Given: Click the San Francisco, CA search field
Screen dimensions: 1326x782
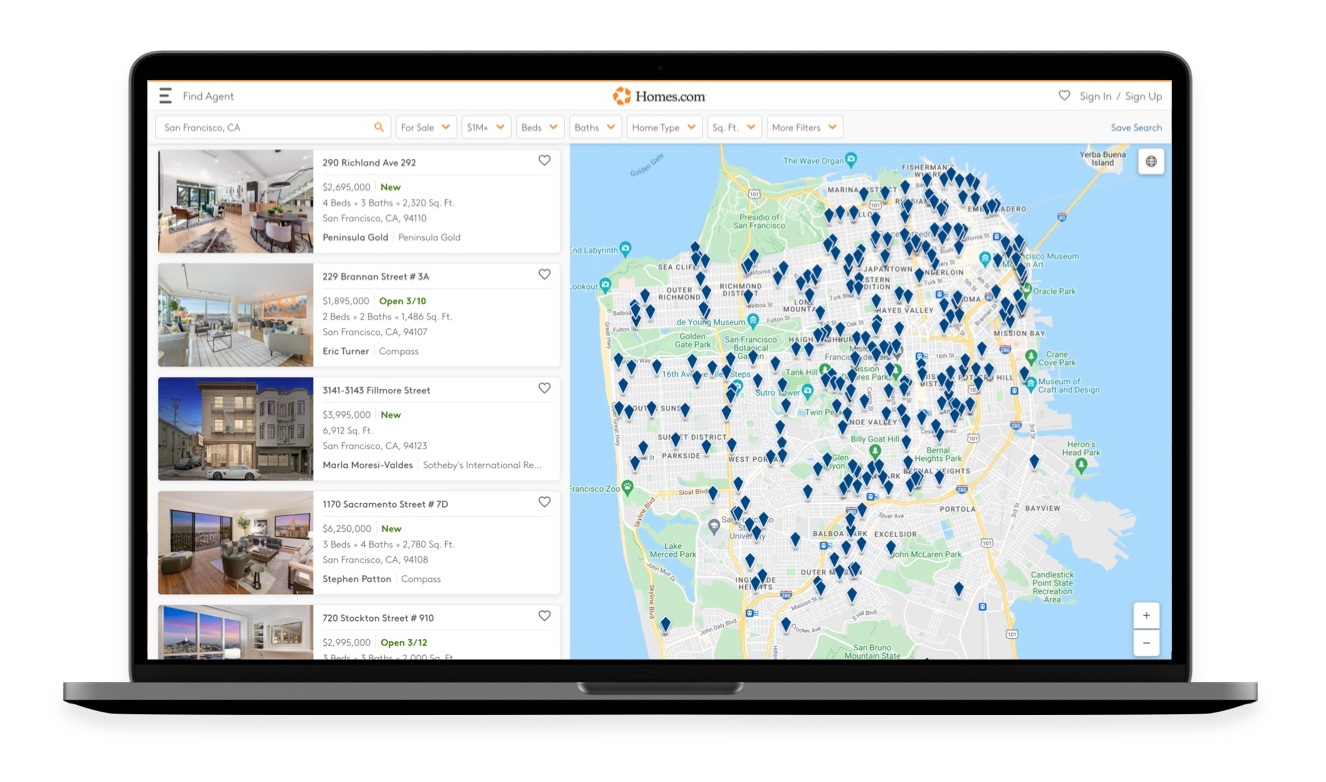Looking at the screenshot, I should click(x=272, y=127).
